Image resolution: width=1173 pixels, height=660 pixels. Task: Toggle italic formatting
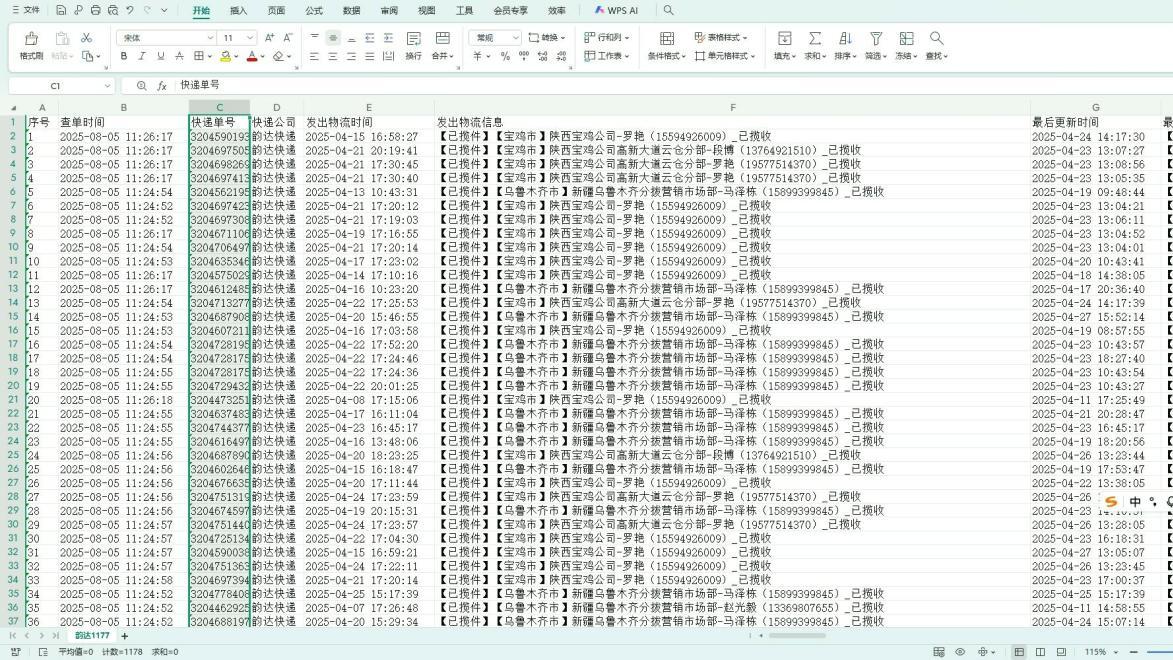pyautogui.click(x=142, y=56)
